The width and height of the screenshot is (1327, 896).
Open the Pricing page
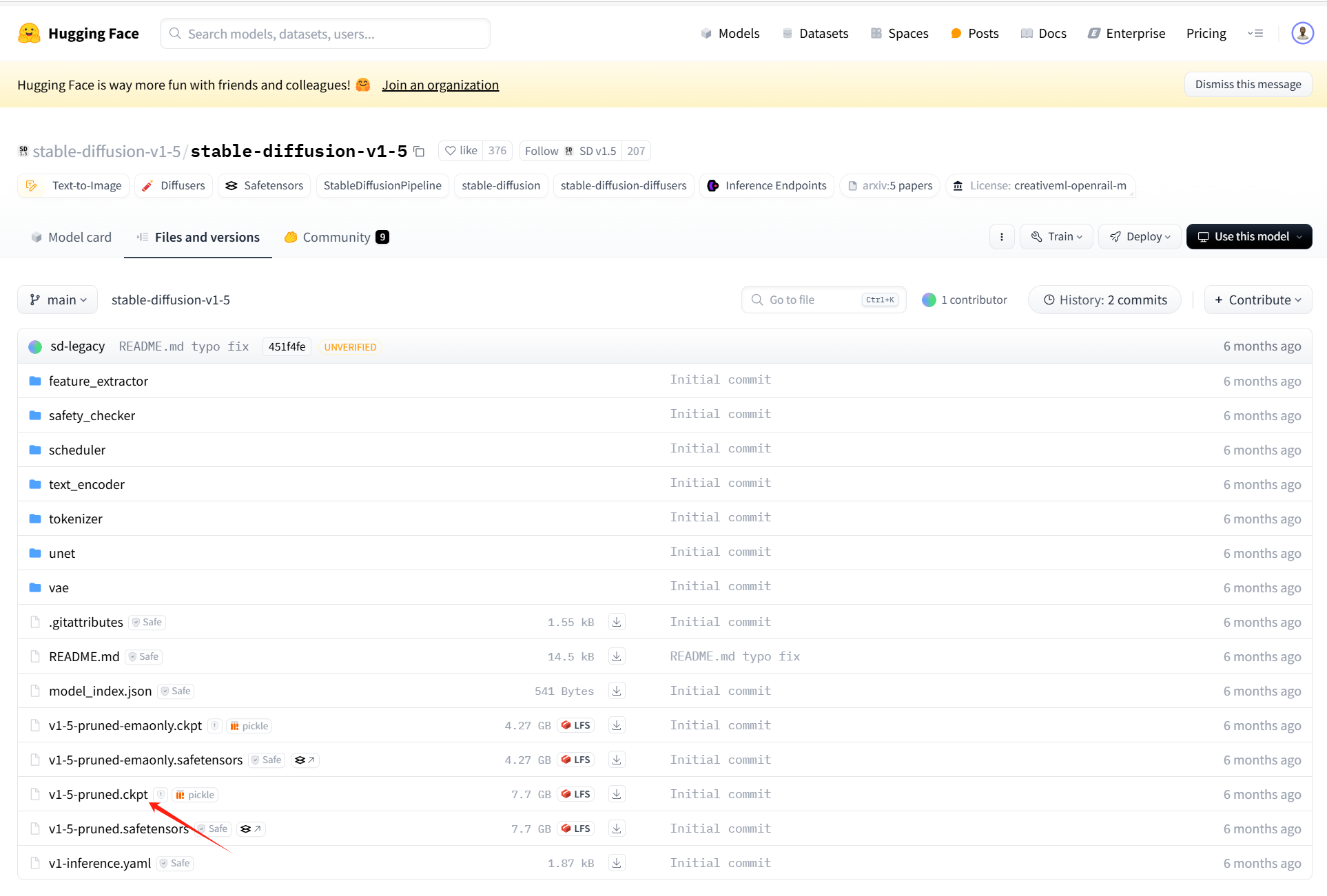coord(1206,33)
